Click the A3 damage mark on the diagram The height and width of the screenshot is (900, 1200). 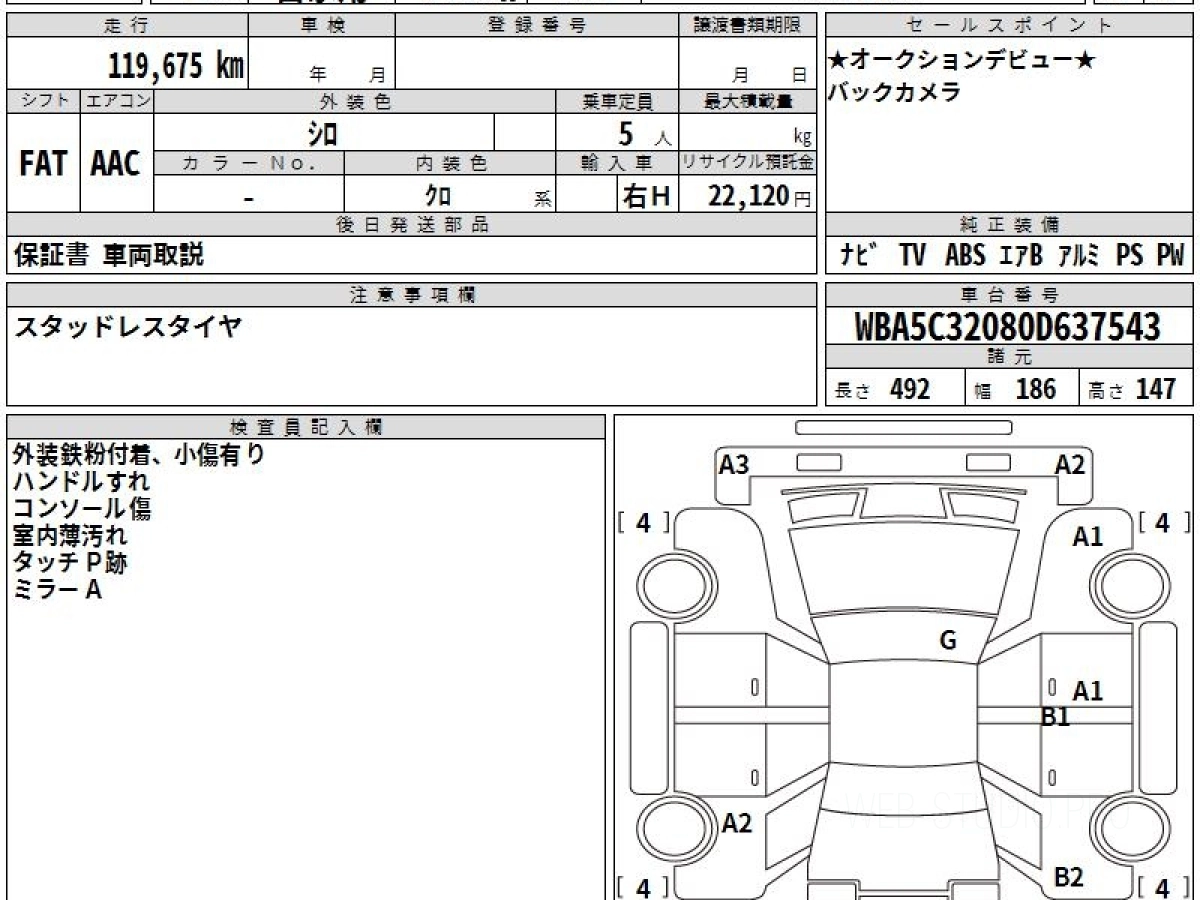[734, 464]
